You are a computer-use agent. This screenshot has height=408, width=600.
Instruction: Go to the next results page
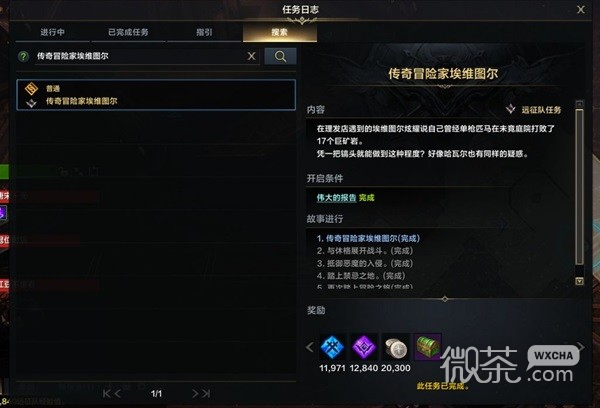click(x=195, y=393)
